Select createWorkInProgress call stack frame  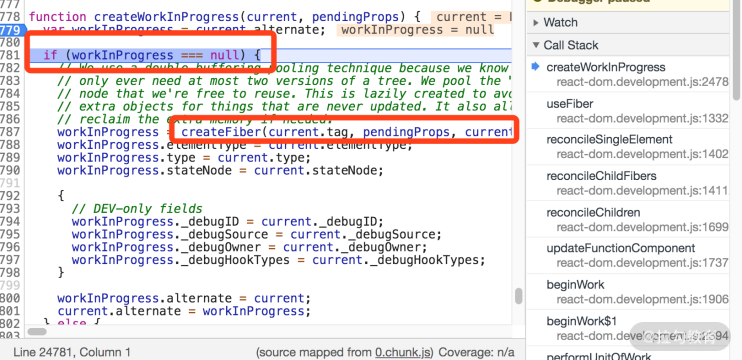(x=629, y=74)
